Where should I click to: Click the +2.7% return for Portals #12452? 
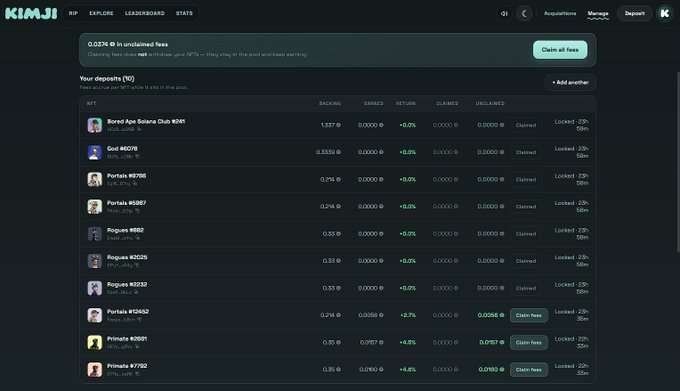pos(408,315)
